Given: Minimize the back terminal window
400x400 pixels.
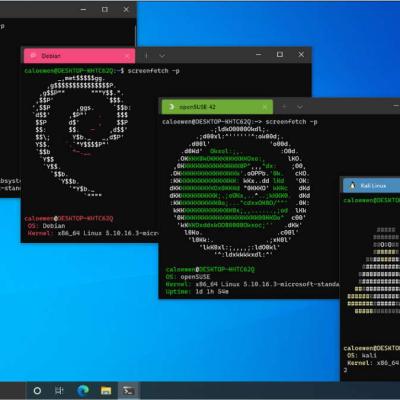Looking at the screenshot, I should 83,10.
